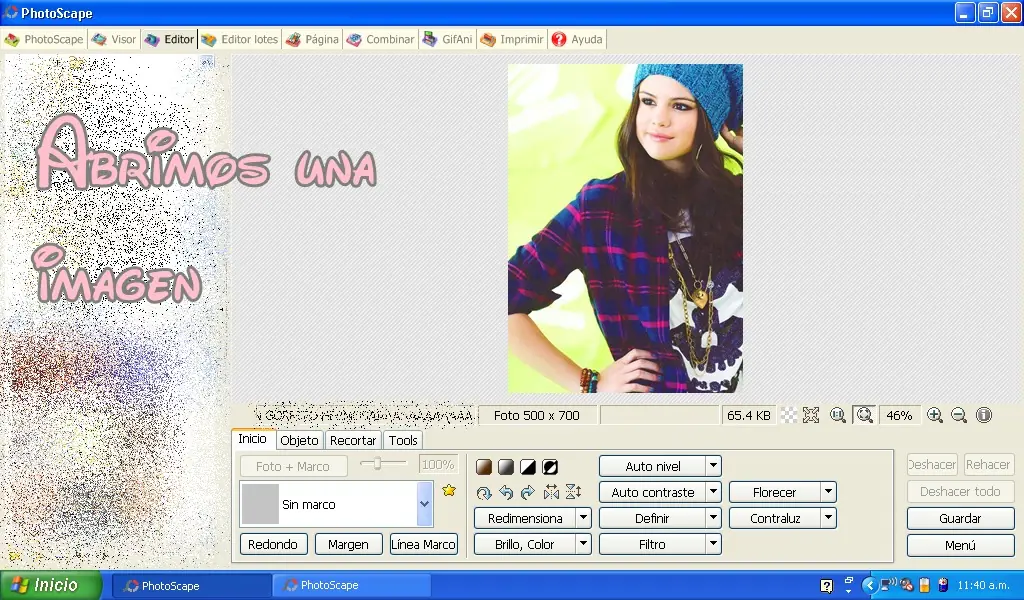Apply the grayscale effect icon
The height and width of the screenshot is (600, 1024).
tap(506, 467)
